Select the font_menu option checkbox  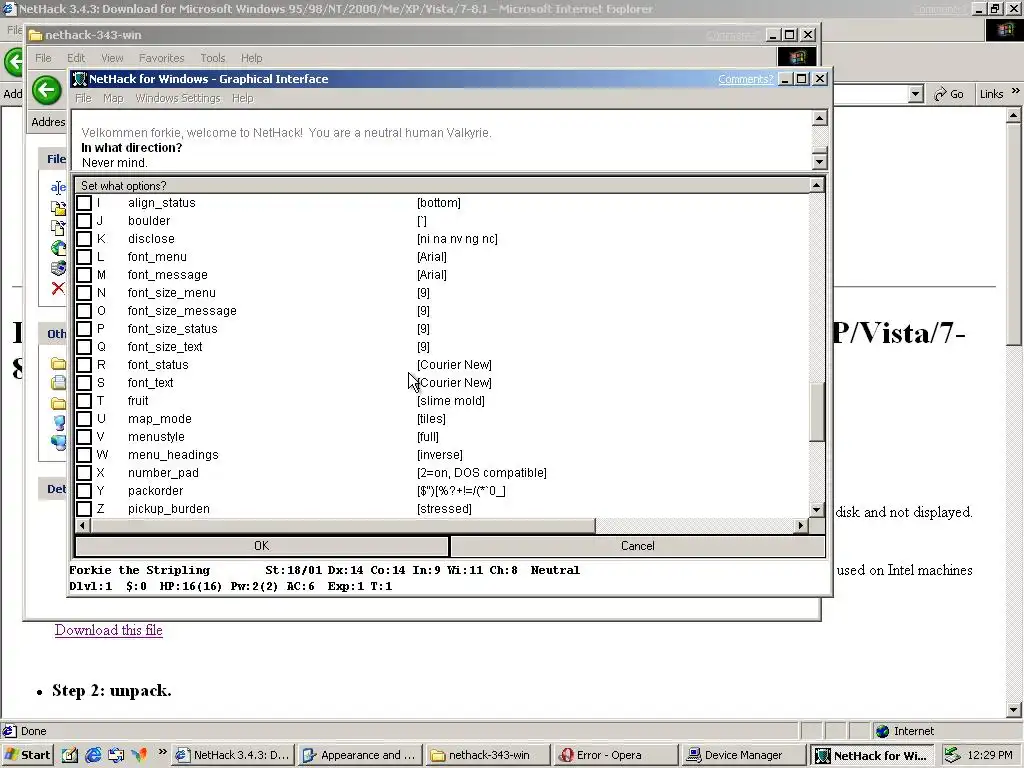(x=84, y=257)
